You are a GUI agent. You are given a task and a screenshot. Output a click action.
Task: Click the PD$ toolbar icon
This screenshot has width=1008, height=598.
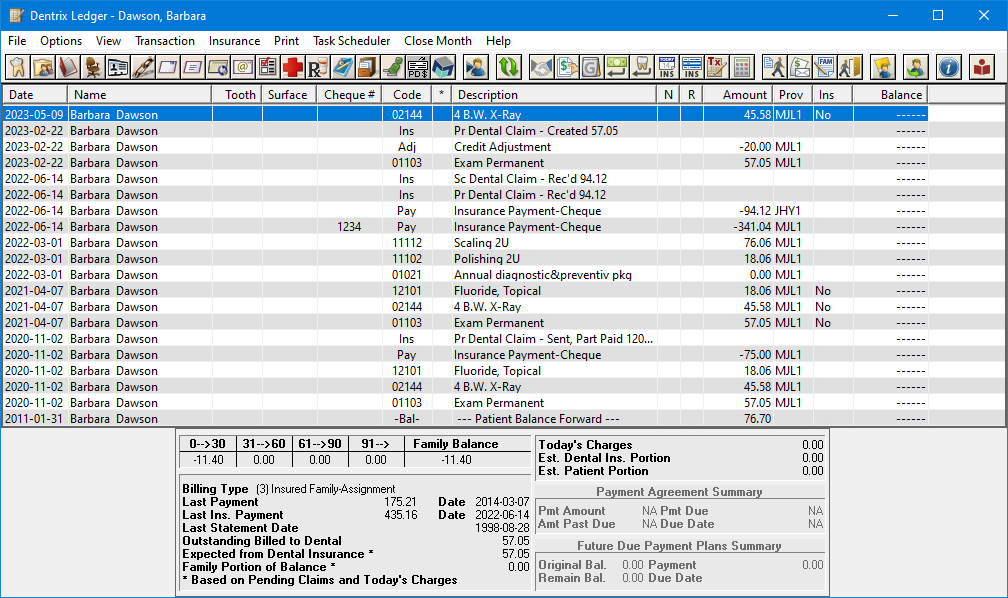tap(418, 67)
